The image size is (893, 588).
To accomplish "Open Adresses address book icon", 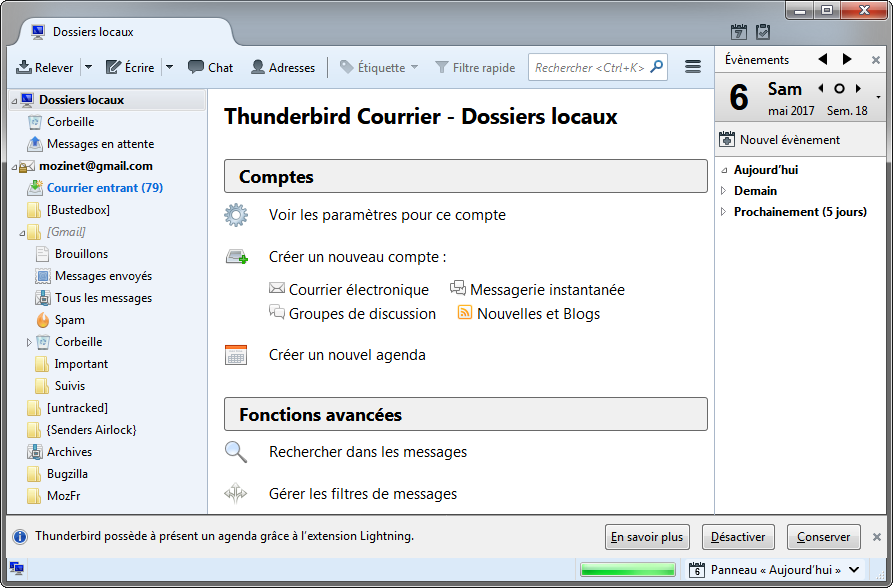I will click(258, 67).
